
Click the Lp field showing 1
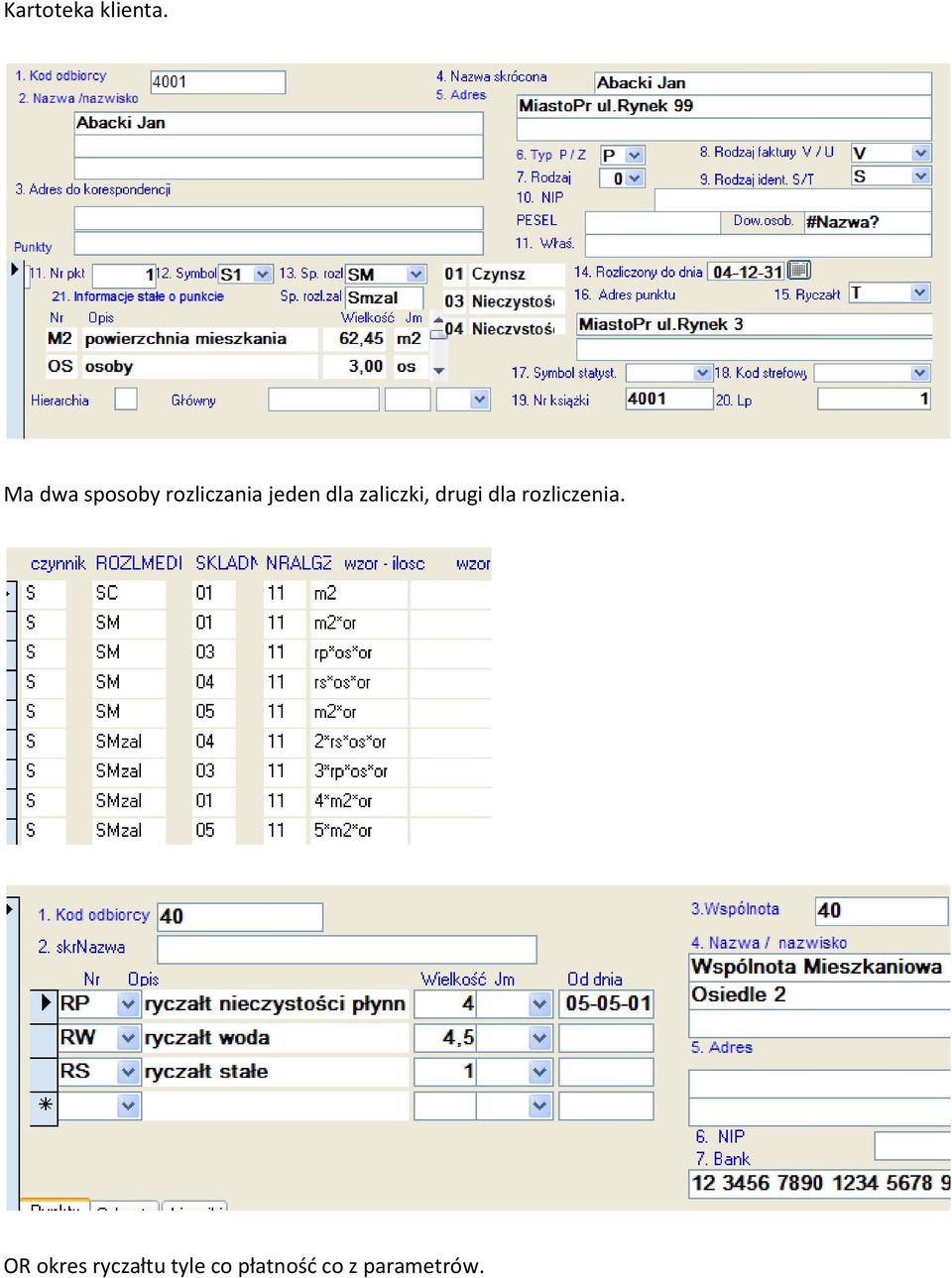click(874, 399)
